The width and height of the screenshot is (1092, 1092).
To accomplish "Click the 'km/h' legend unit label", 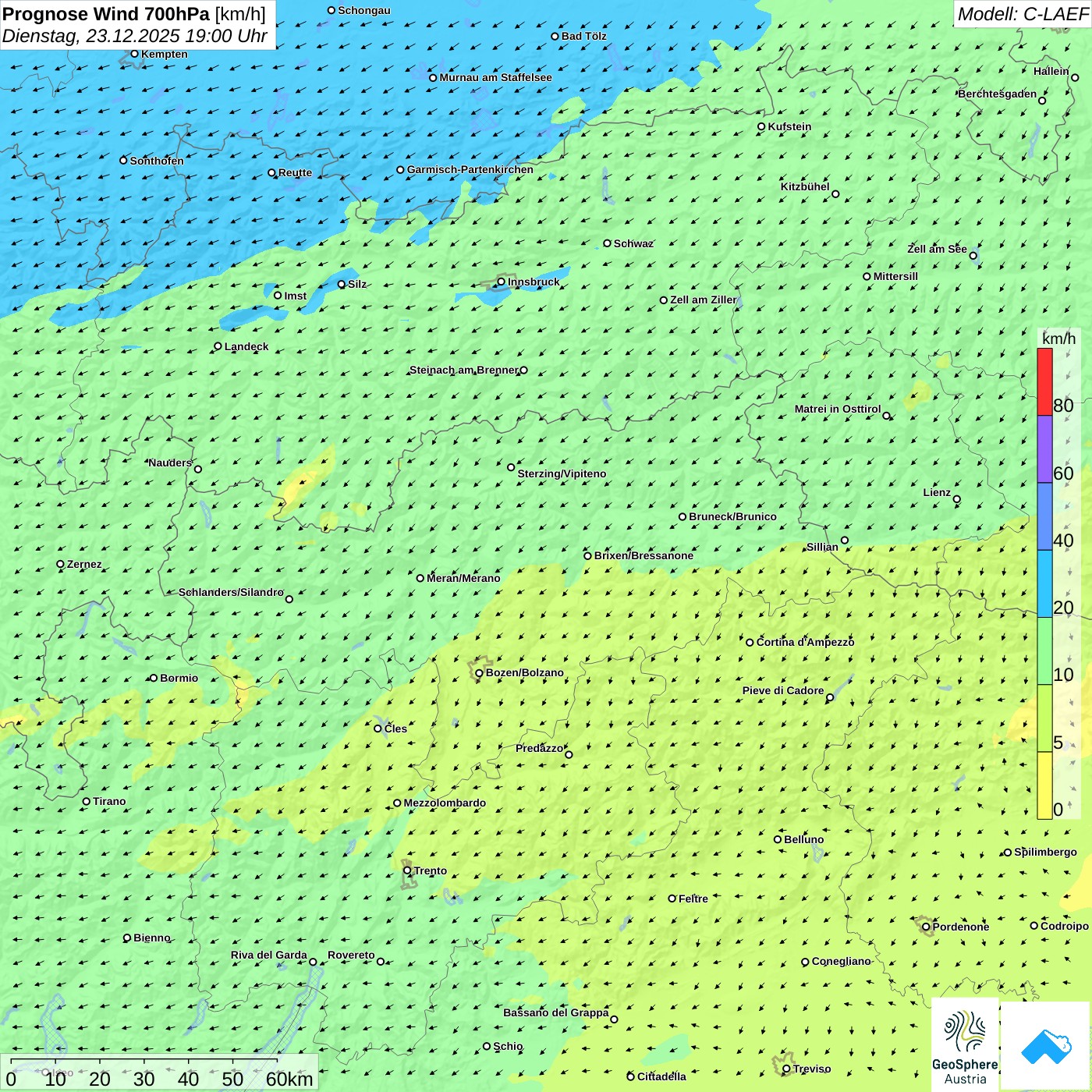I will 1058,339.
